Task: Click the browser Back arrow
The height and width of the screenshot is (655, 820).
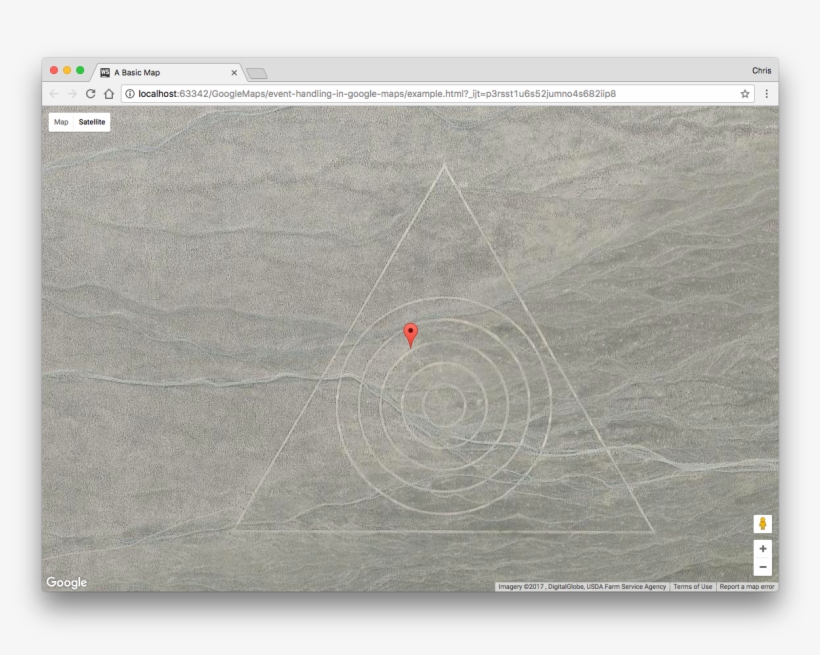Action: coord(54,94)
